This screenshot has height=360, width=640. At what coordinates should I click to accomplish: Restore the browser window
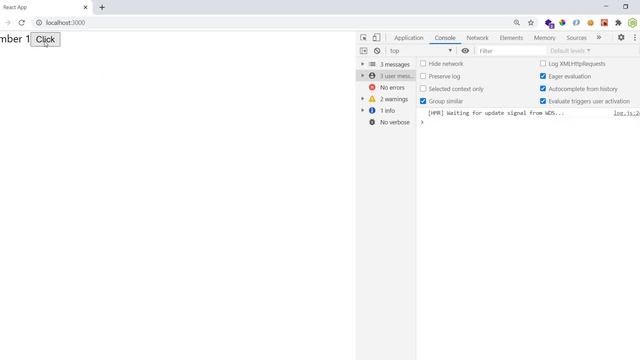[x=625, y=7]
